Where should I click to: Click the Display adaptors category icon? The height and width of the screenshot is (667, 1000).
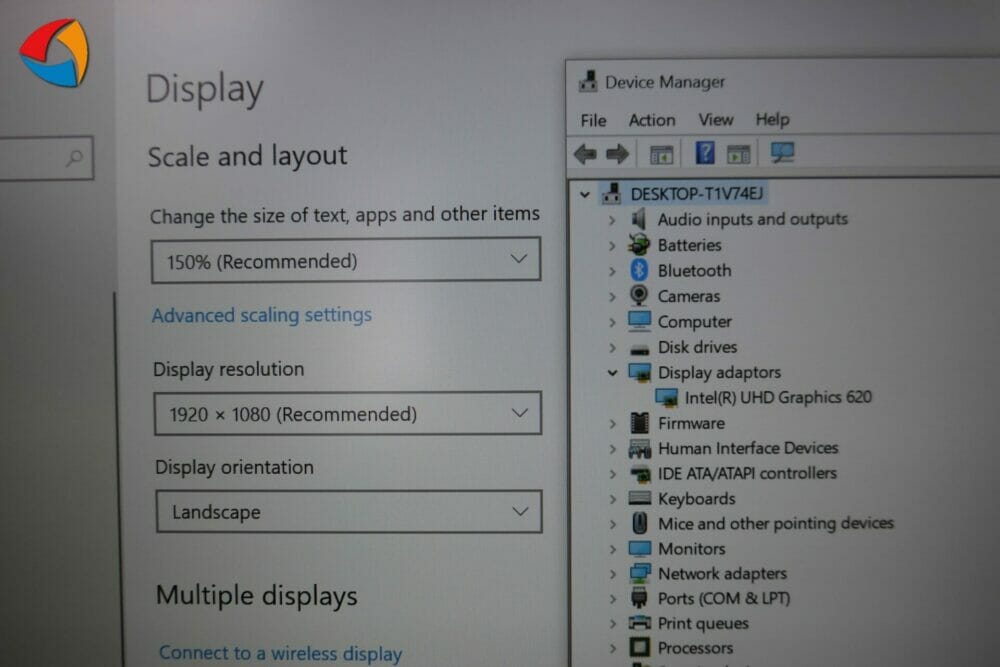(640, 372)
